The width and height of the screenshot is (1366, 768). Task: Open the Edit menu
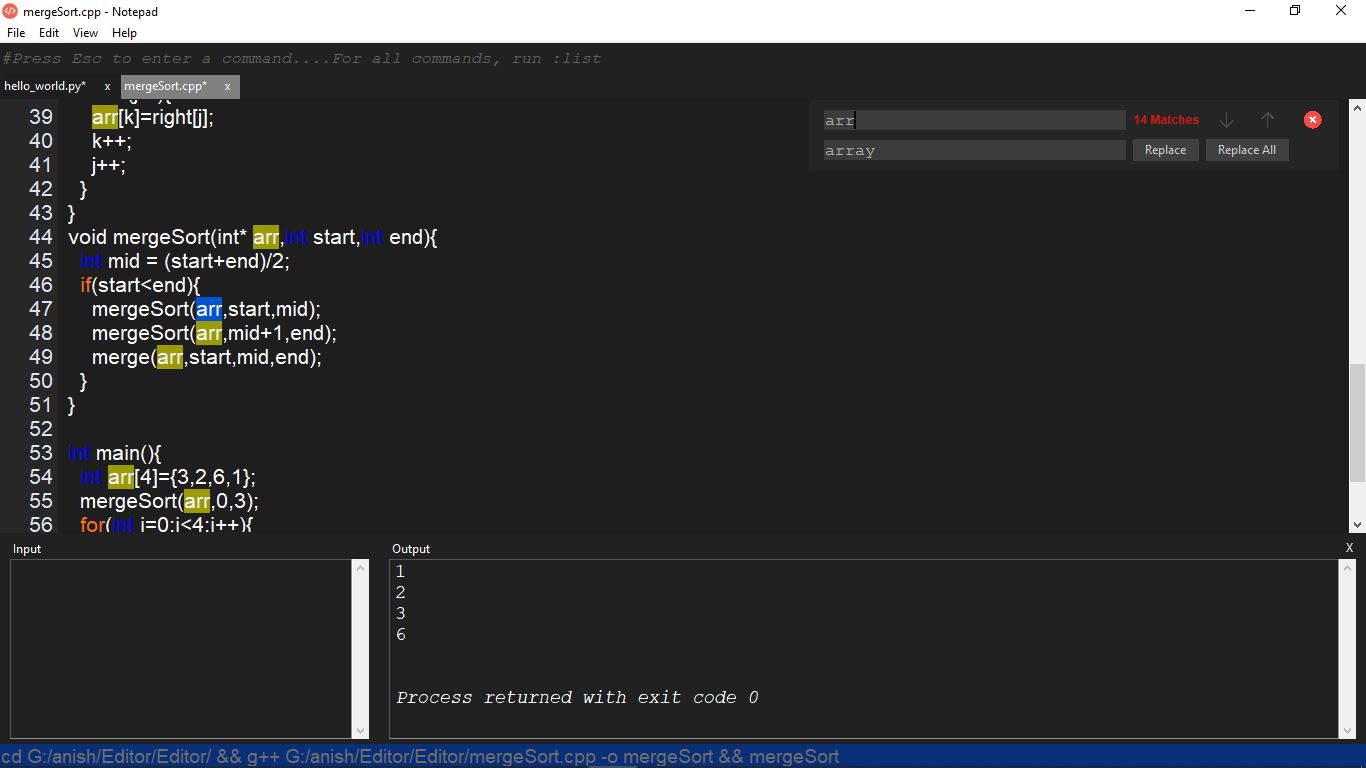click(x=48, y=32)
